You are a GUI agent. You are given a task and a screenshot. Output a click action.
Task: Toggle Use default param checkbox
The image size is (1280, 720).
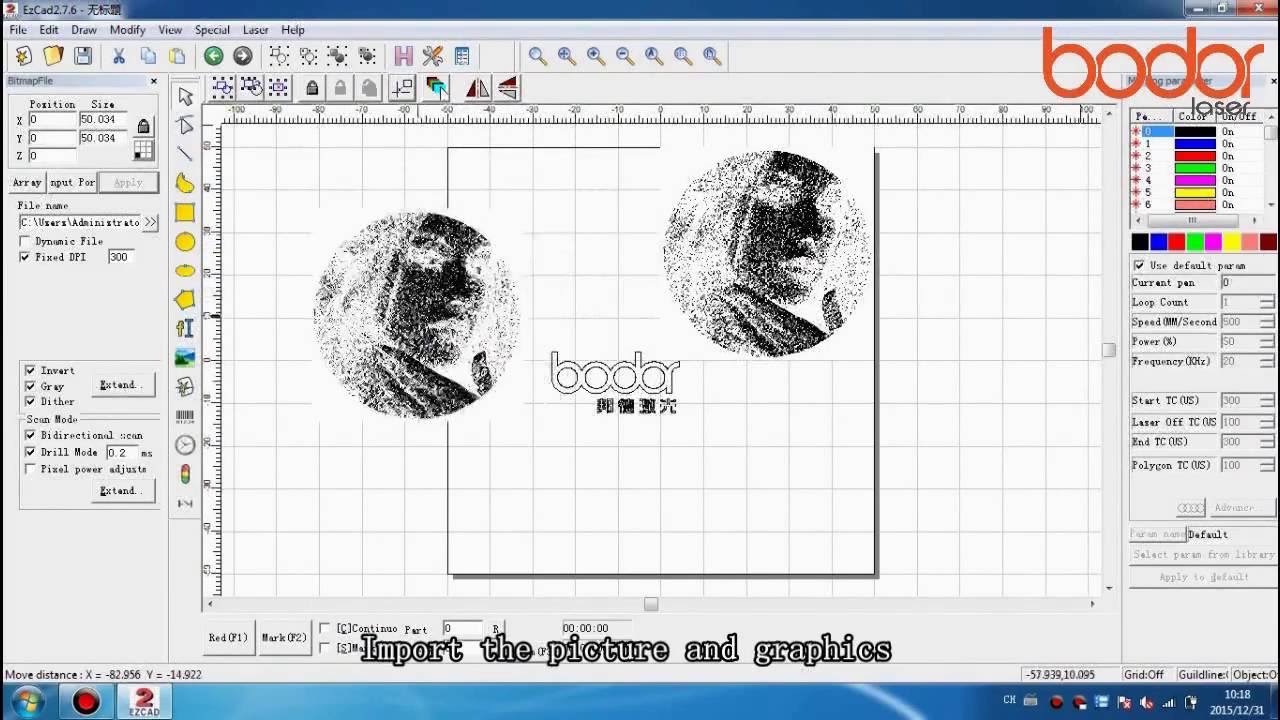[1139, 265]
